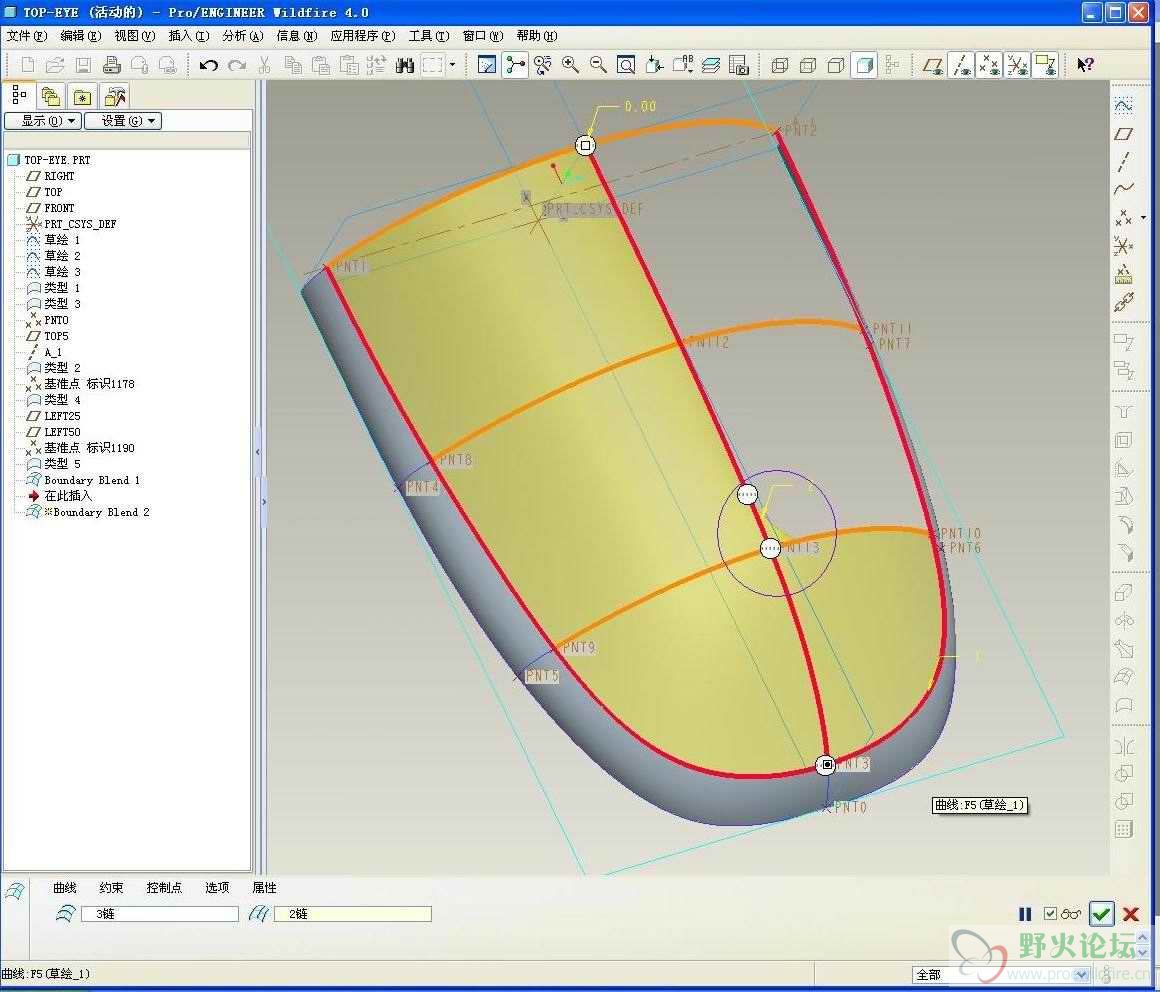Click the context help arrow icon
The image size is (1160, 992).
pyautogui.click(x=1085, y=65)
